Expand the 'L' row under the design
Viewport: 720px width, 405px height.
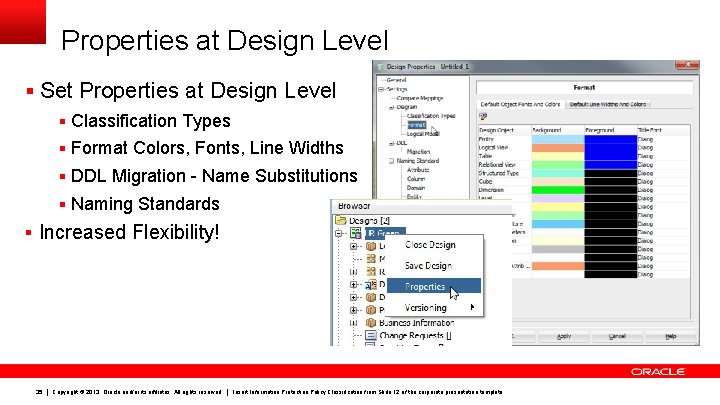coord(353,246)
